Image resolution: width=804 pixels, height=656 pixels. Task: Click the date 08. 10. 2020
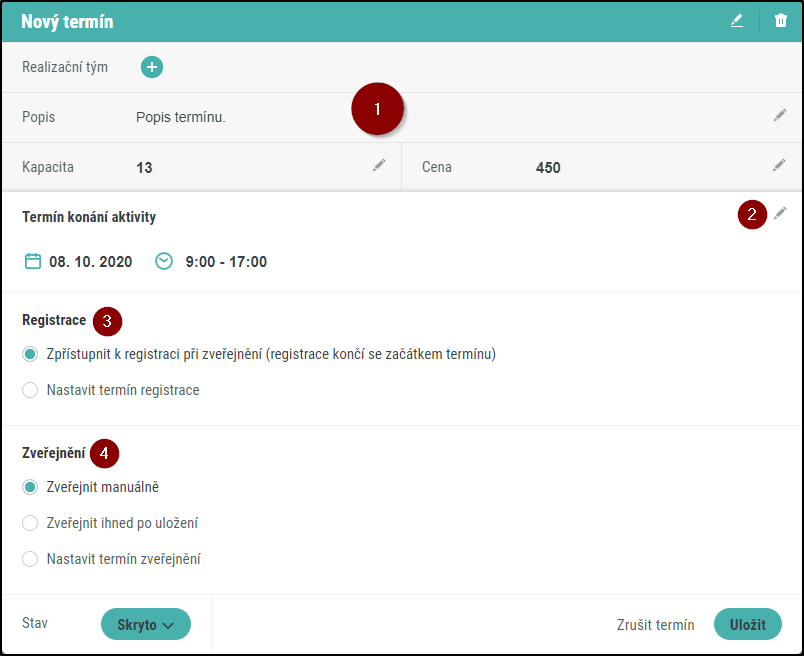[x=90, y=262]
